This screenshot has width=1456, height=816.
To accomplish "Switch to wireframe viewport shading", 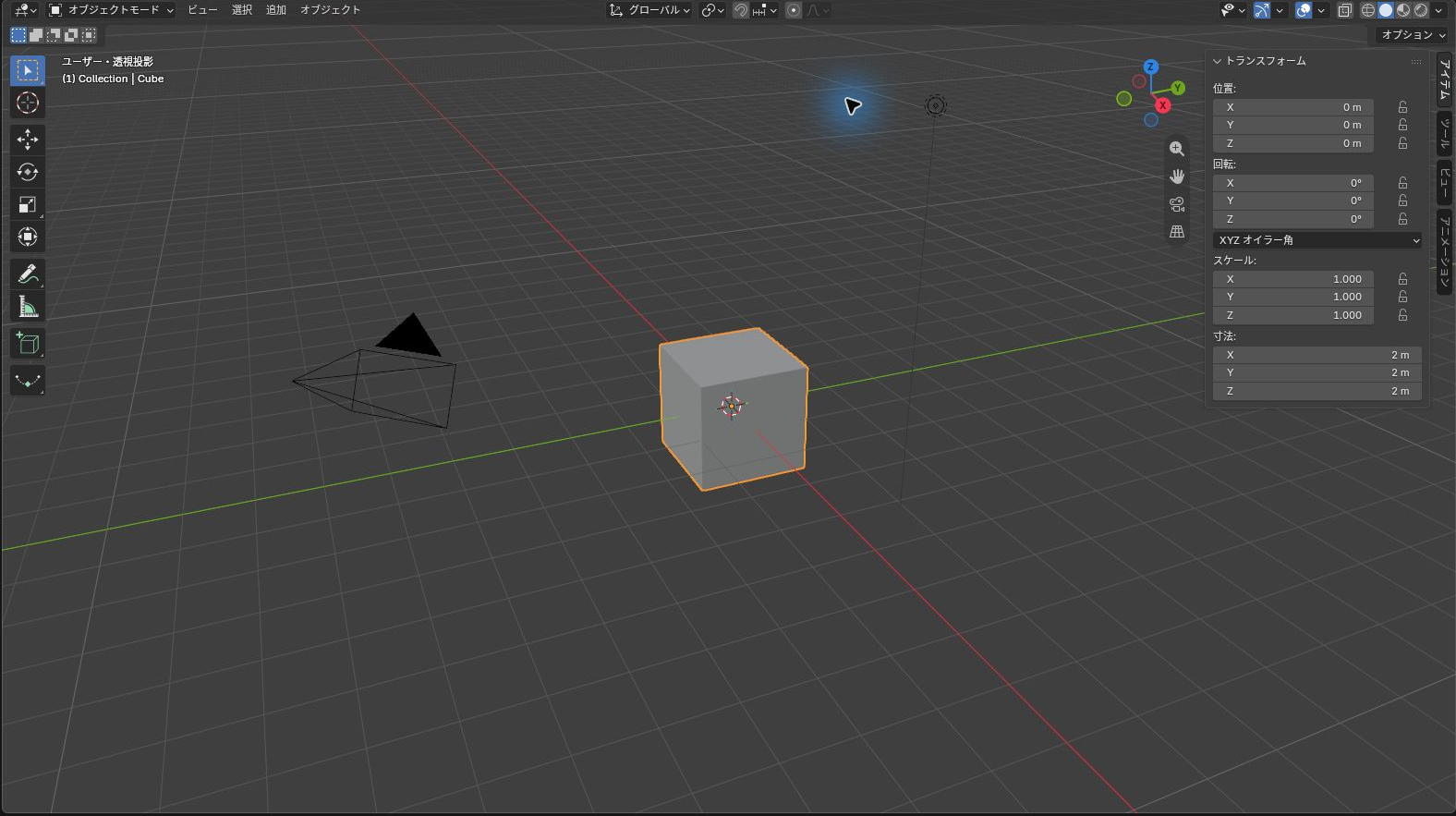I will (x=1368, y=10).
